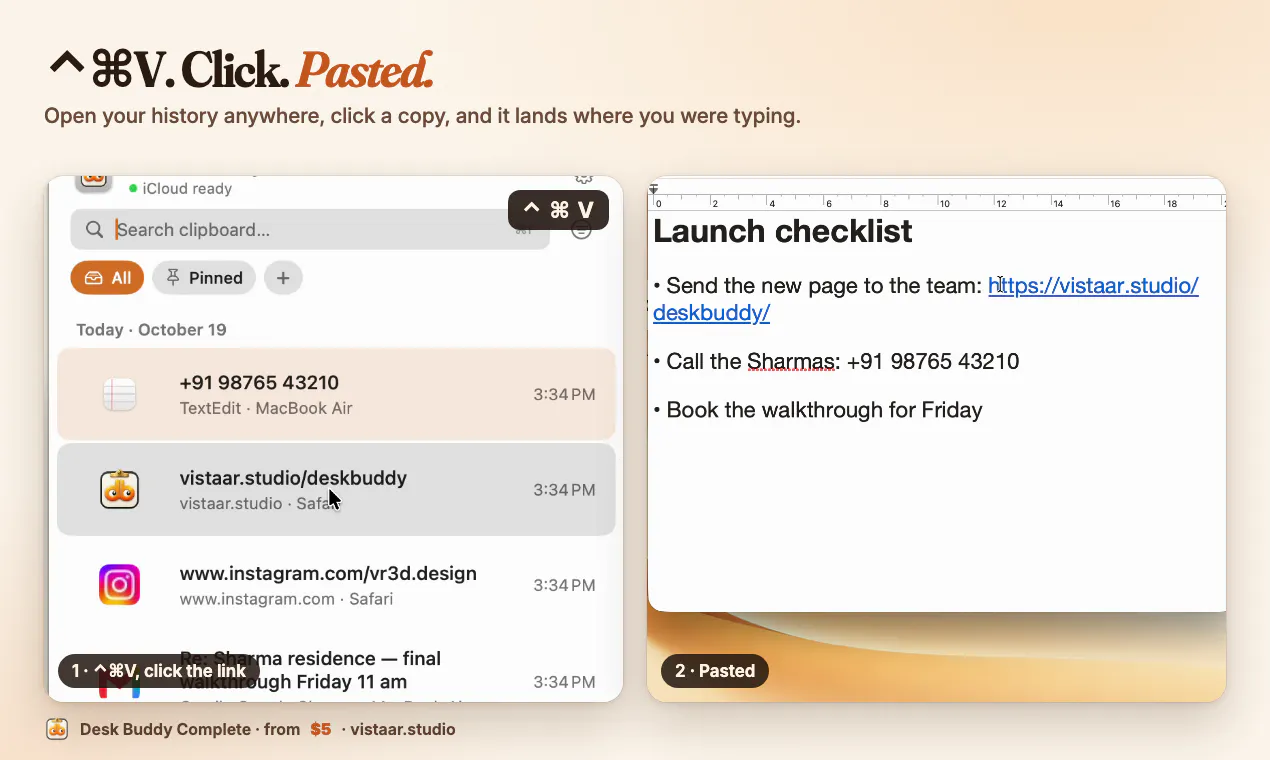The image size is (1270, 760).
Task: Click the "www.instagram.com · Safari" source label
Action: point(286,599)
